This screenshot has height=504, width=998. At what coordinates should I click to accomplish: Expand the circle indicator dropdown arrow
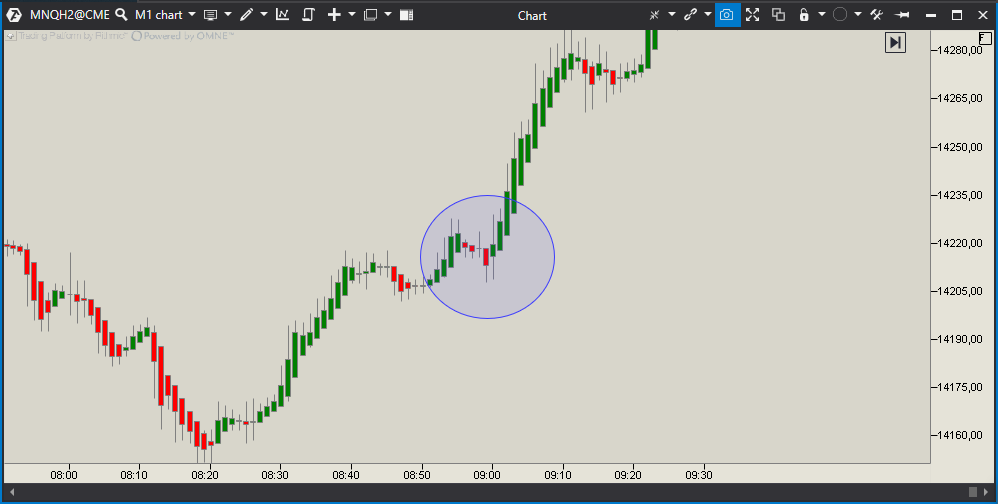(858, 15)
